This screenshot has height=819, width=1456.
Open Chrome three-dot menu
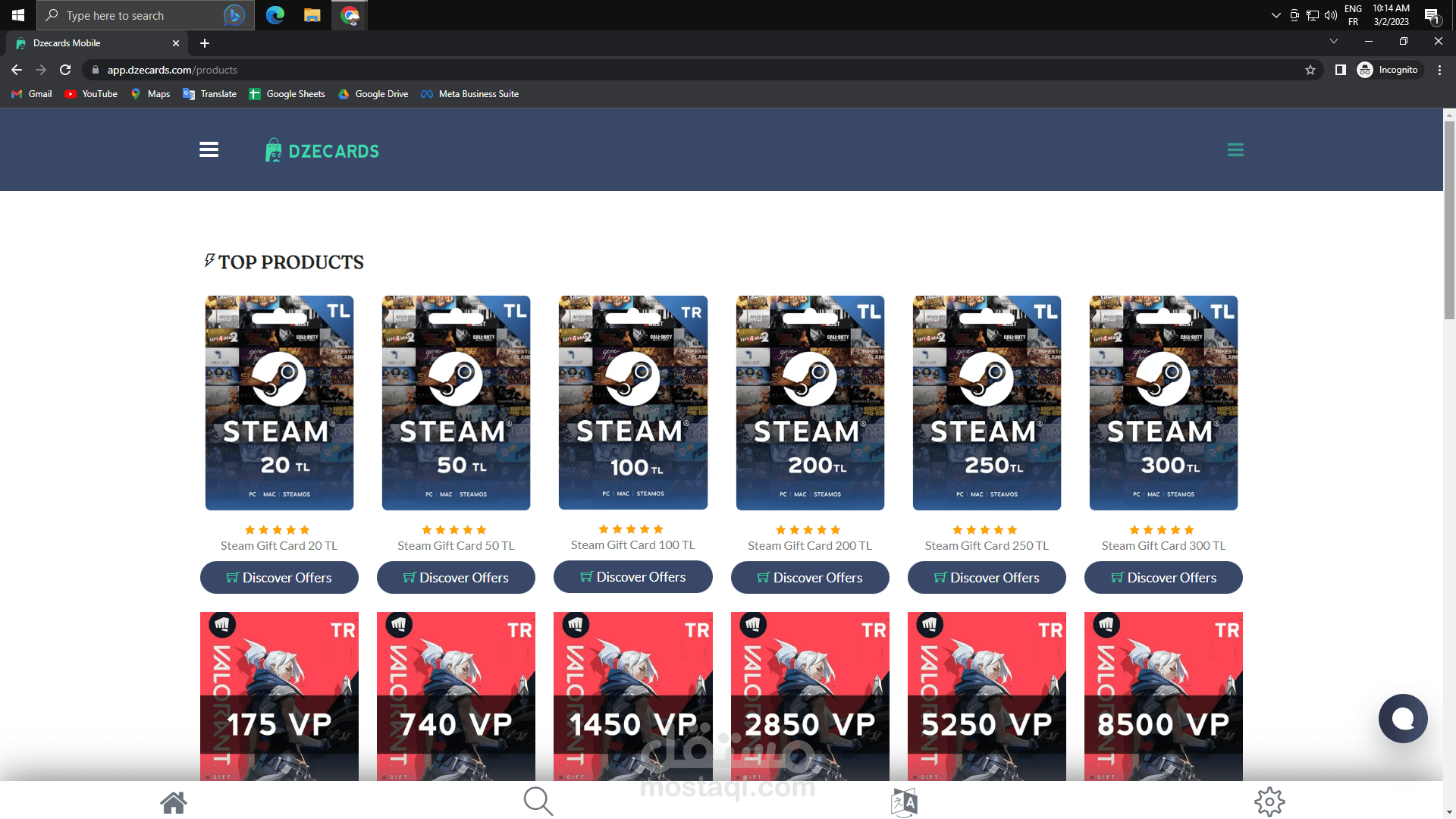click(1440, 70)
